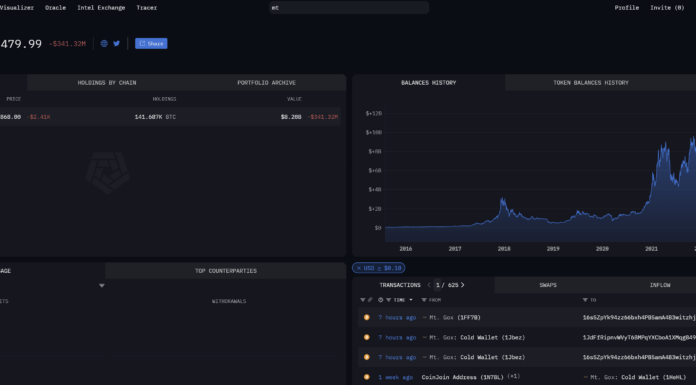Select the Transactions tab
This screenshot has height=385, width=696.
(x=400, y=285)
